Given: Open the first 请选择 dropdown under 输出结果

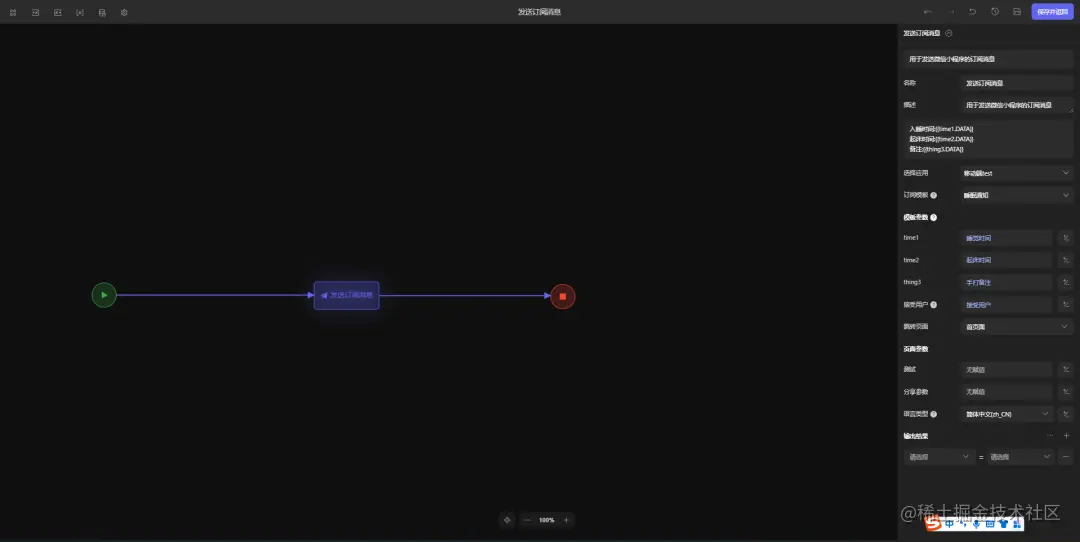Looking at the screenshot, I should coord(938,457).
